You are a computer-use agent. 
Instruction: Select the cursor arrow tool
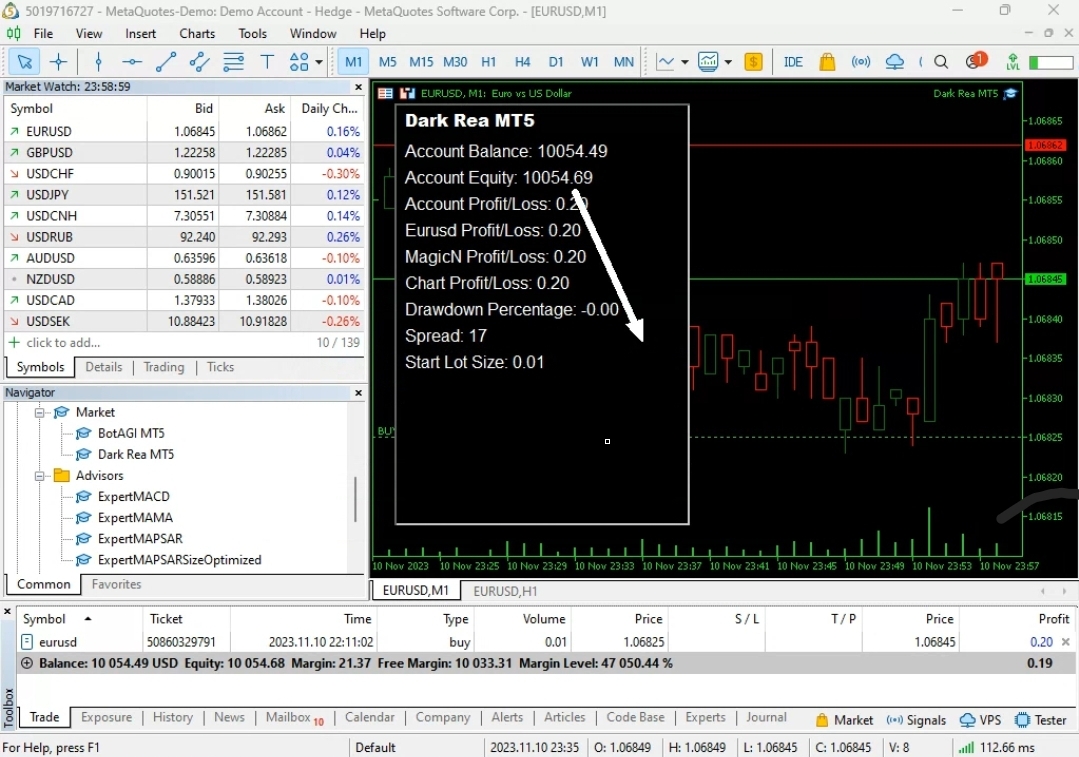point(24,62)
